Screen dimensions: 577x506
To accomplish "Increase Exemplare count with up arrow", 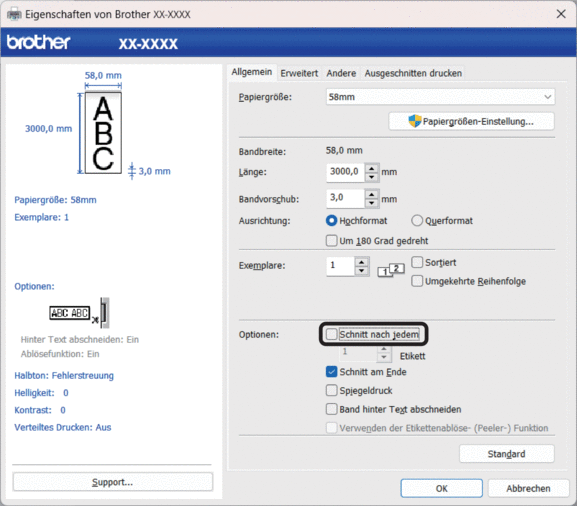I will coord(361,262).
